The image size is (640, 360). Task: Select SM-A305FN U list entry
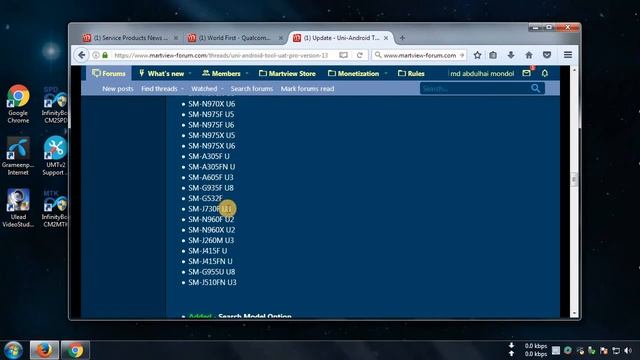211,167
